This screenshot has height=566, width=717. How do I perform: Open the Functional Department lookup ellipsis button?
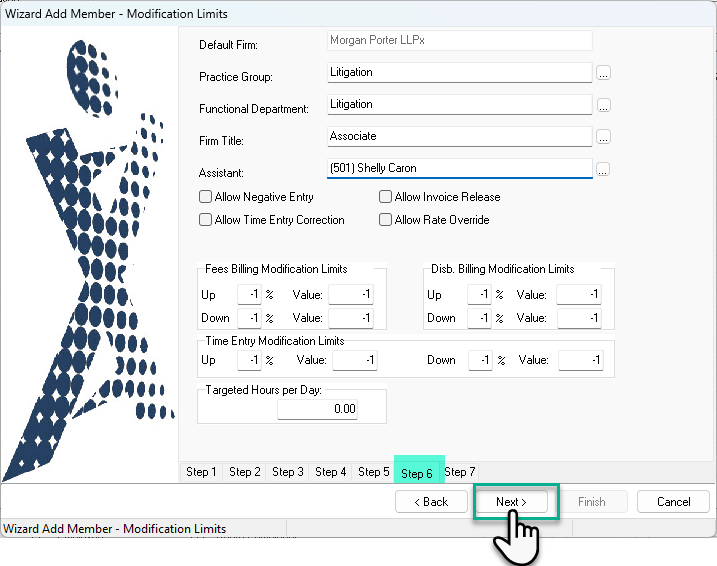click(604, 106)
